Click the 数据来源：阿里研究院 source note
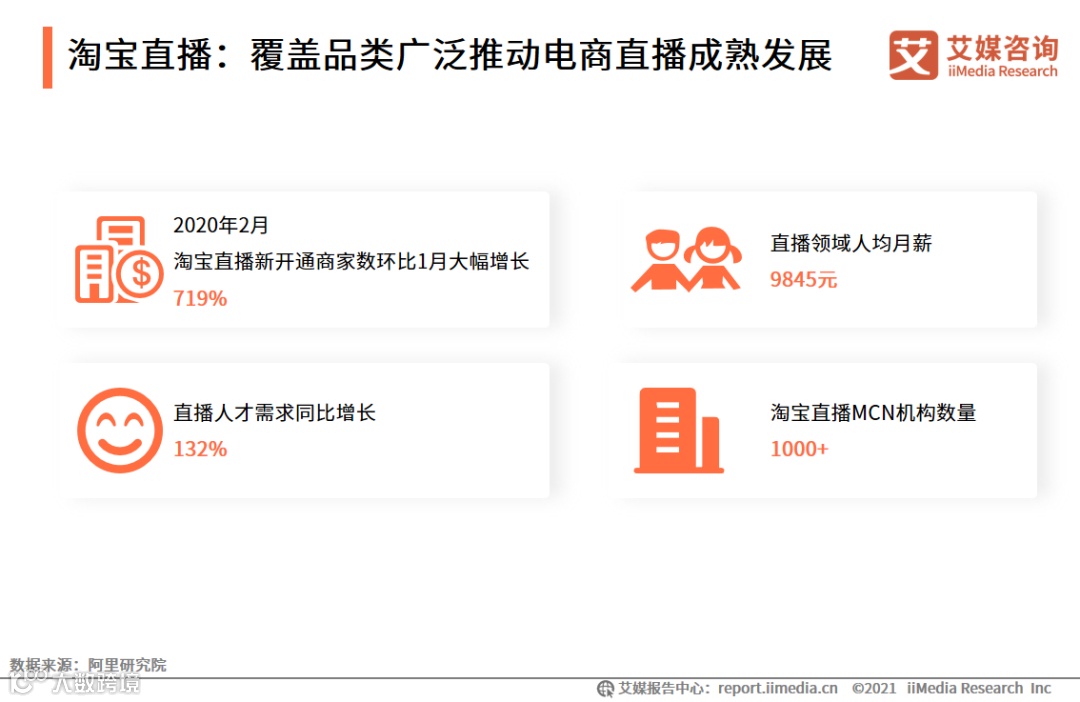Screen dimensions: 1080x702 tap(88, 665)
